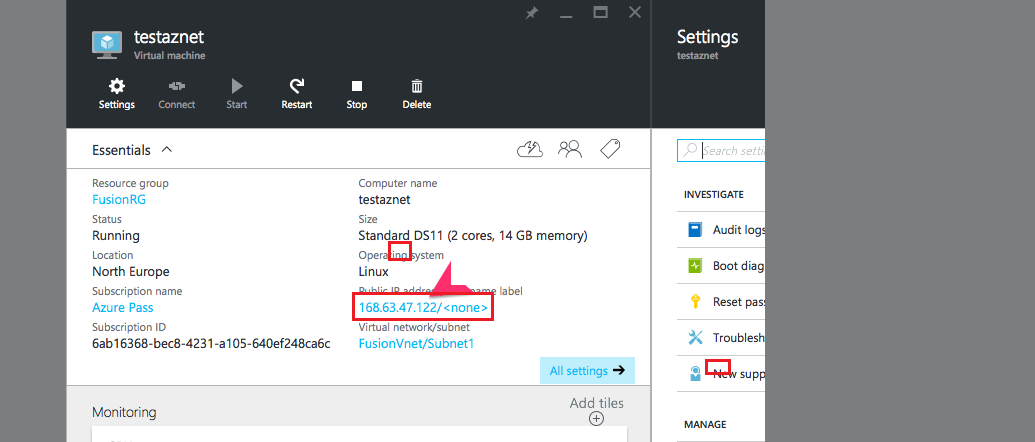Open Audit logs in Settings
The image size is (1035, 442).
point(721,230)
